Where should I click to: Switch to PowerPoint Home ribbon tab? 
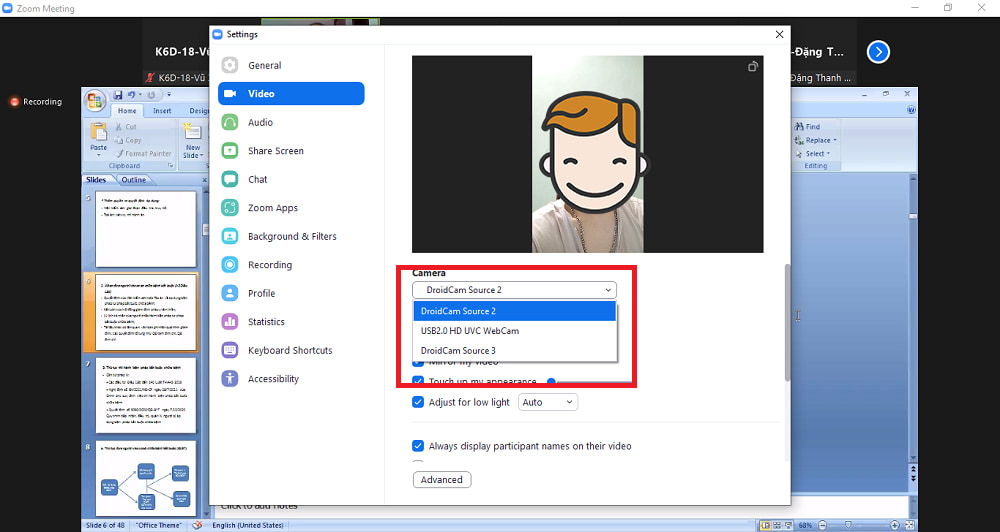pos(127,111)
